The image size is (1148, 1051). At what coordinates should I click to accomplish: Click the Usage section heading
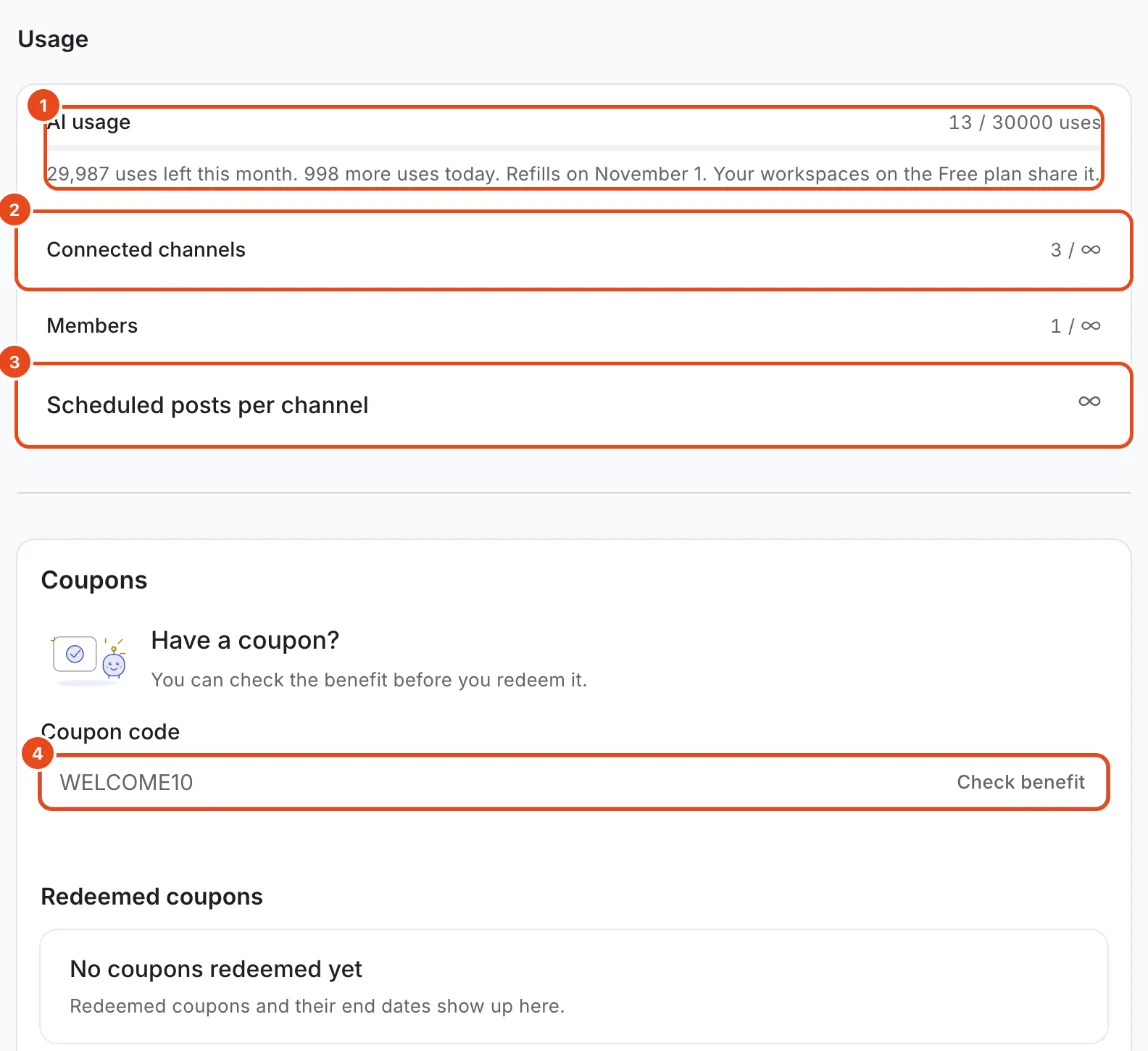53,39
